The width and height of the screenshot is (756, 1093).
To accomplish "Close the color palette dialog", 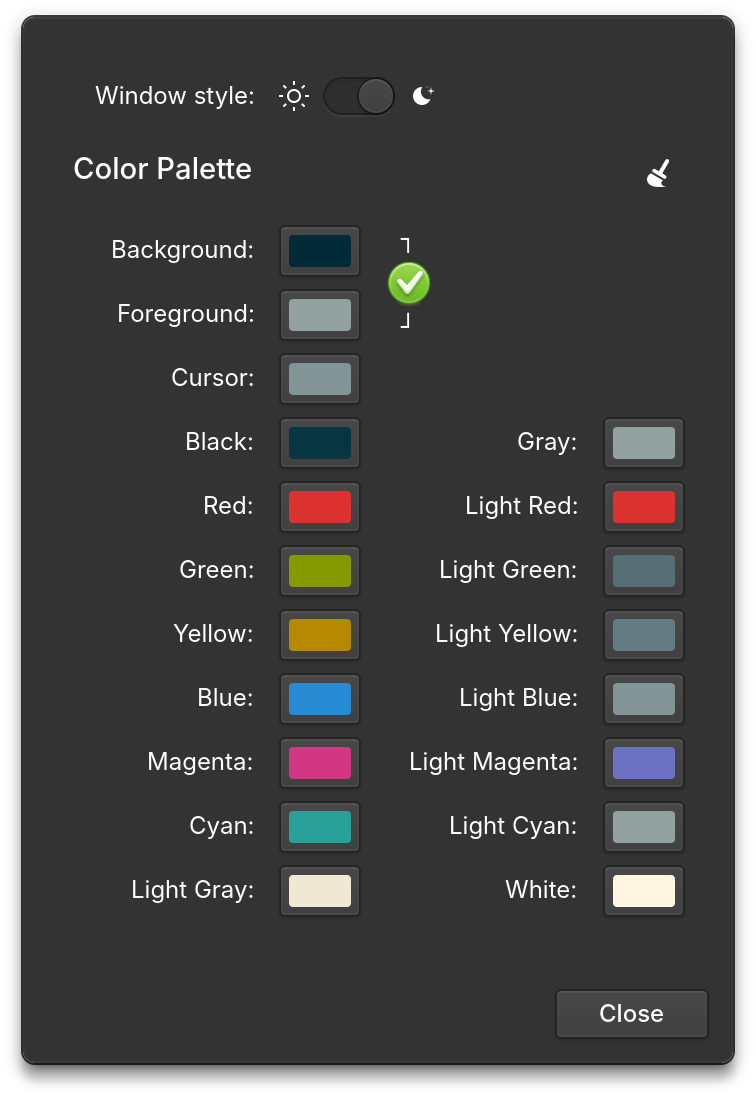I will tap(631, 1014).
